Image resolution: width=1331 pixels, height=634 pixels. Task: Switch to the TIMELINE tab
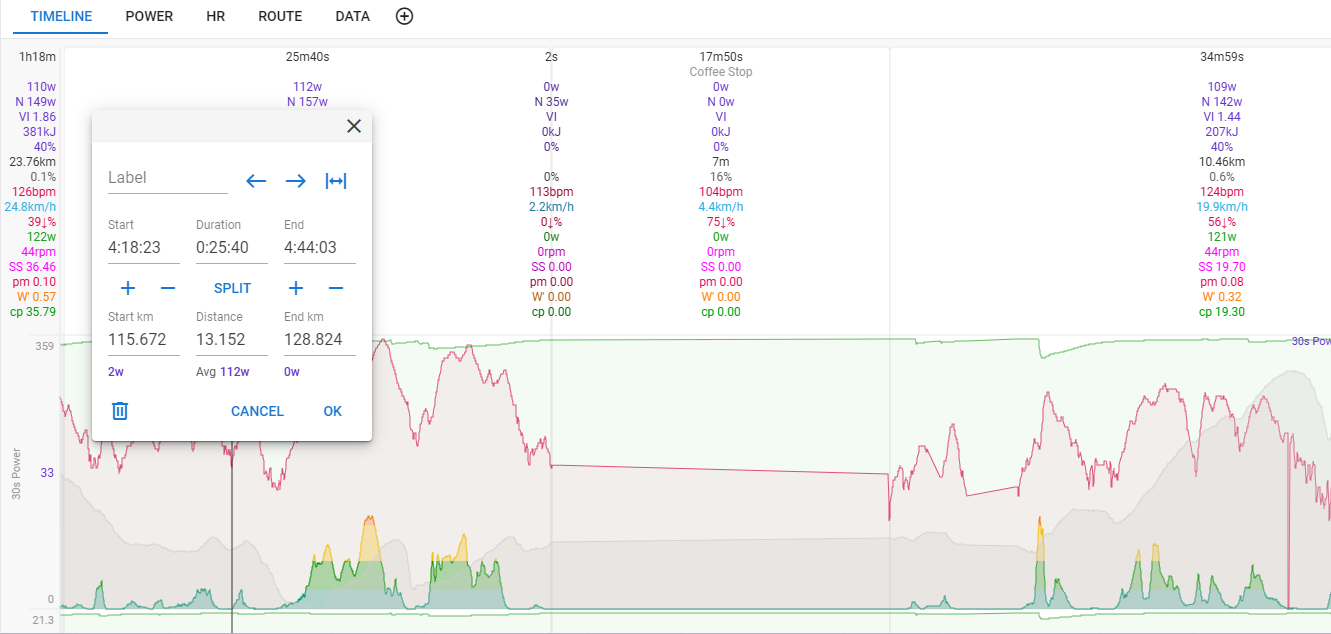click(x=61, y=17)
